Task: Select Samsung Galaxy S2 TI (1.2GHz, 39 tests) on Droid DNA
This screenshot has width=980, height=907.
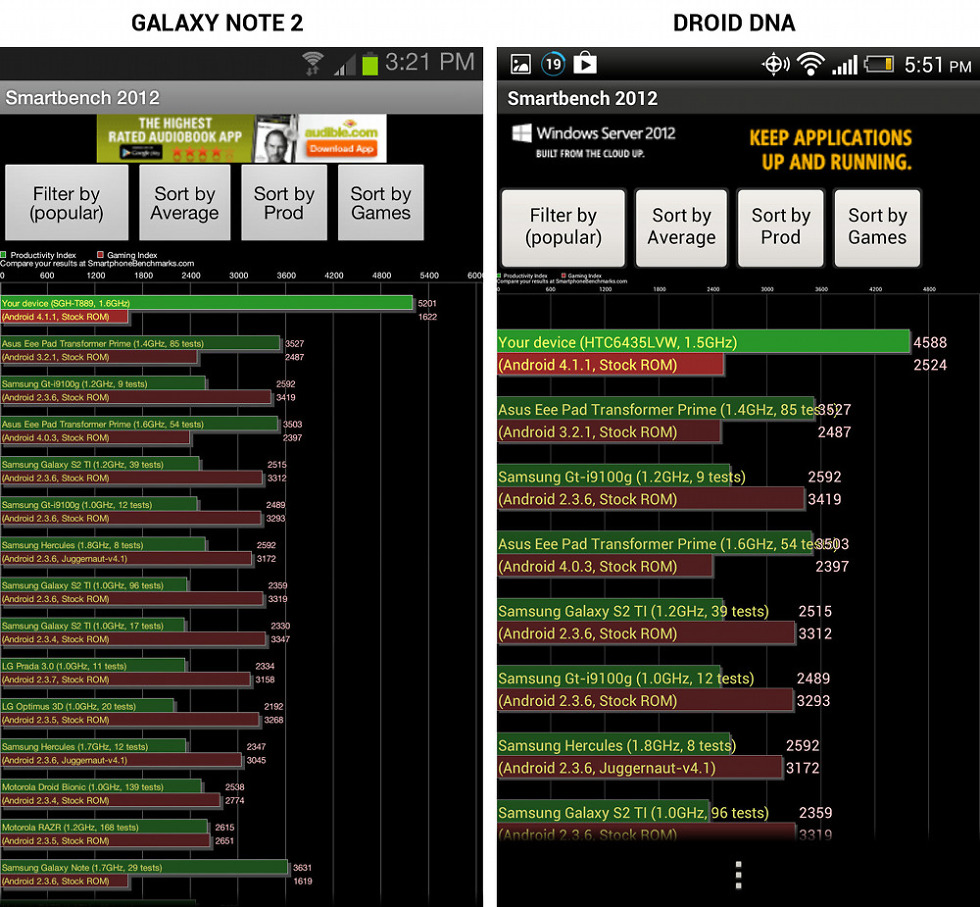Action: click(647, 623)
